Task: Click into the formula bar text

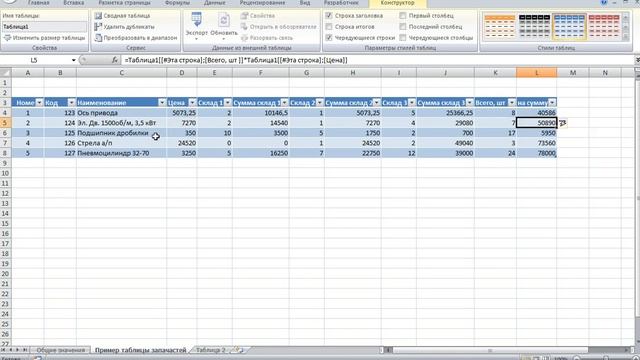Action: [236, 60]
